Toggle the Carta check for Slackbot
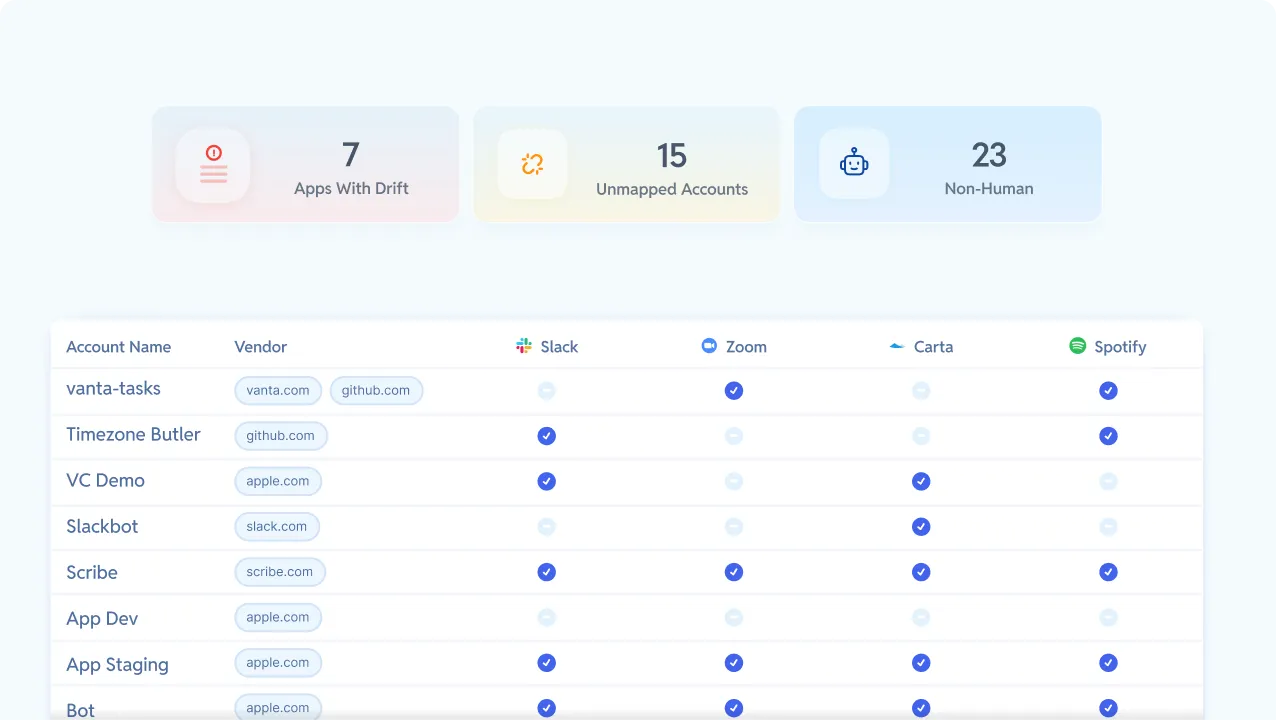Image resolution: width=1276 pixels, height=720 pixels. [x=921, y=526]
